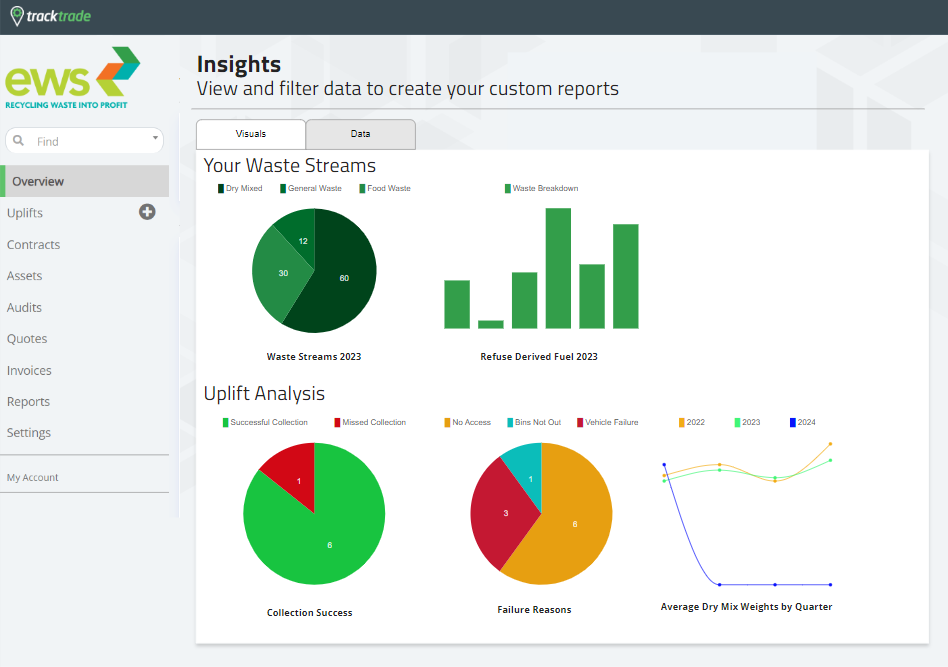
Task: Click the 60 slice of Waste Streams pie
Action: 346,278
